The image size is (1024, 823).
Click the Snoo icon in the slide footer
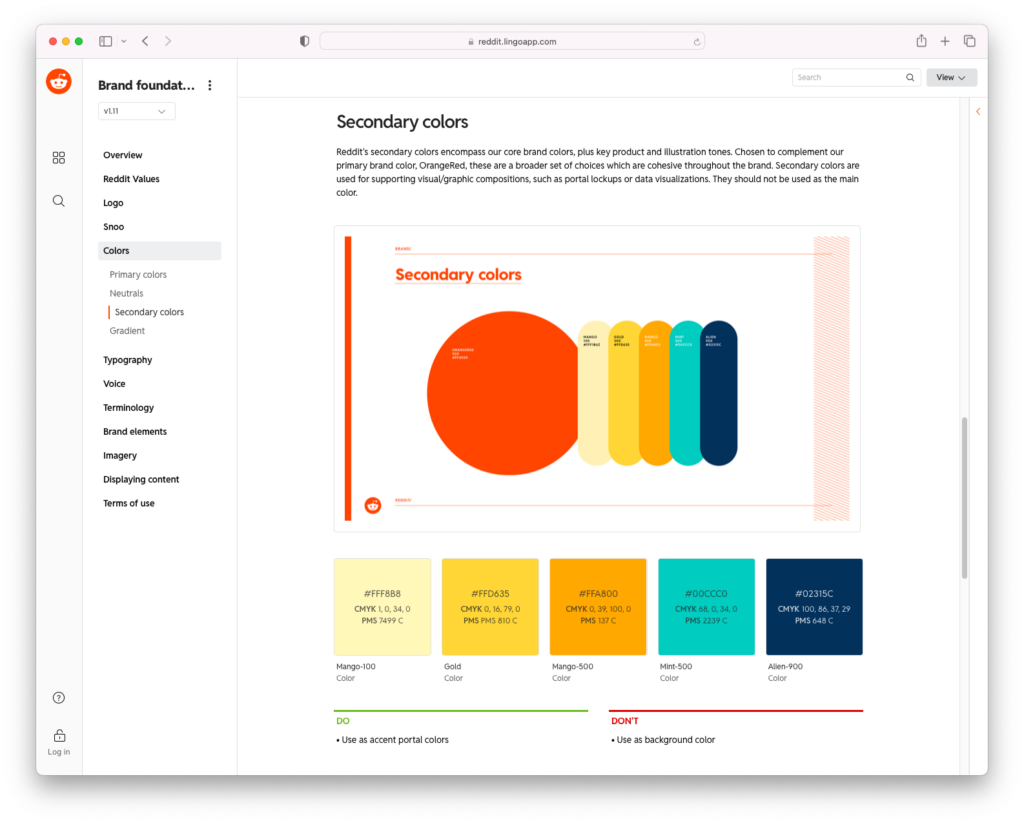(373, 505)
